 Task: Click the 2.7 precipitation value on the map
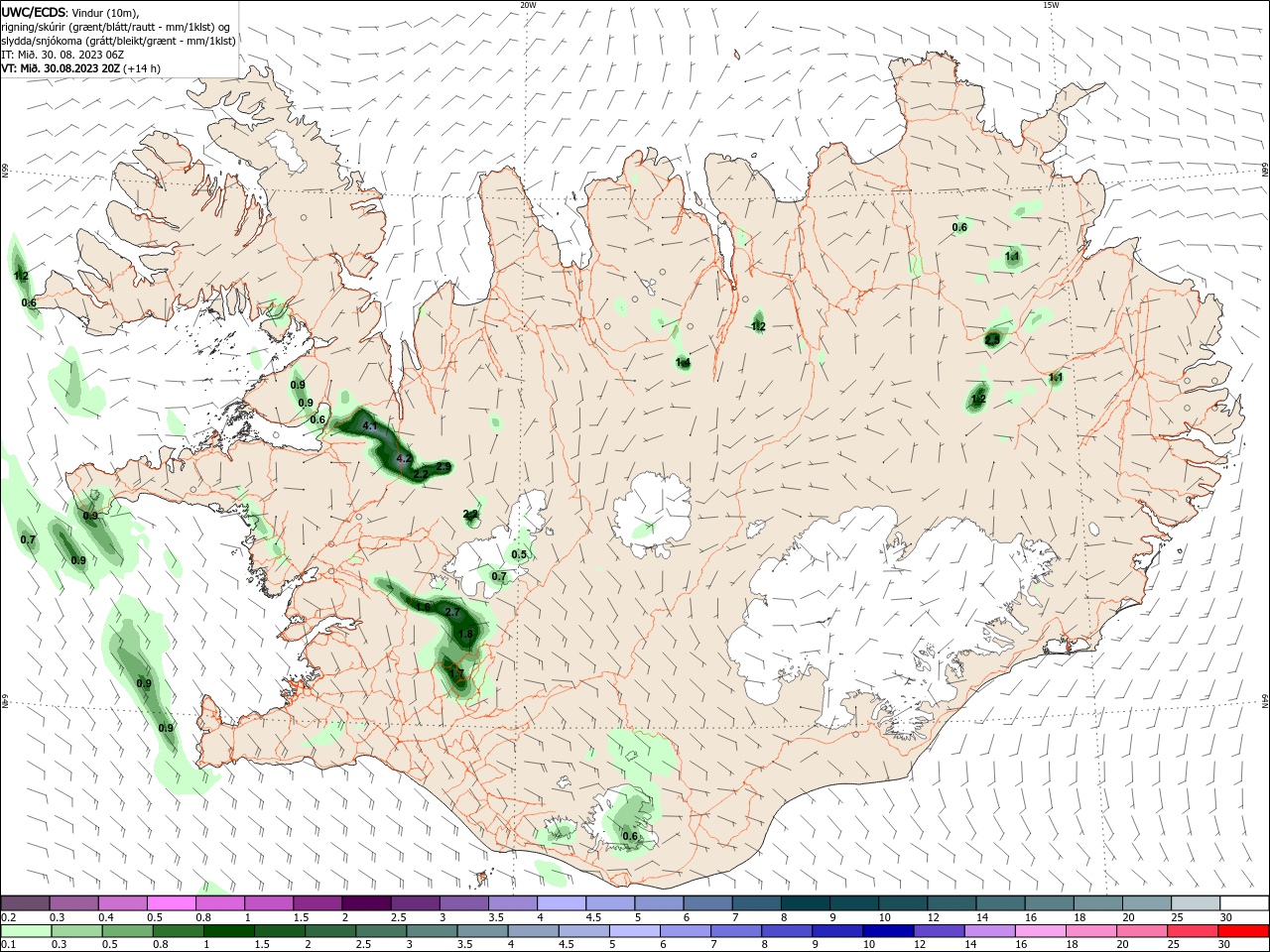[x=452, y=612]
